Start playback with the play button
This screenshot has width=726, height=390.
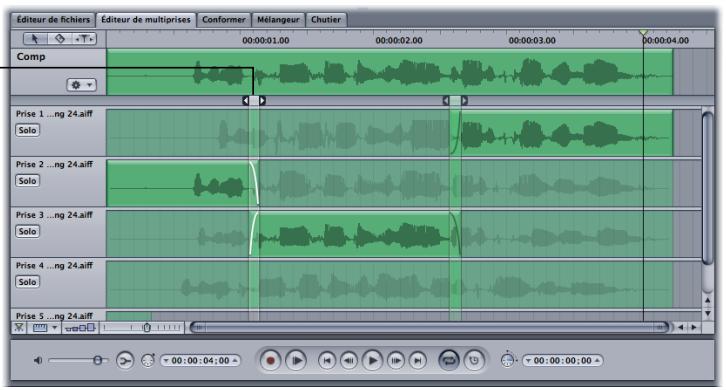373,360
